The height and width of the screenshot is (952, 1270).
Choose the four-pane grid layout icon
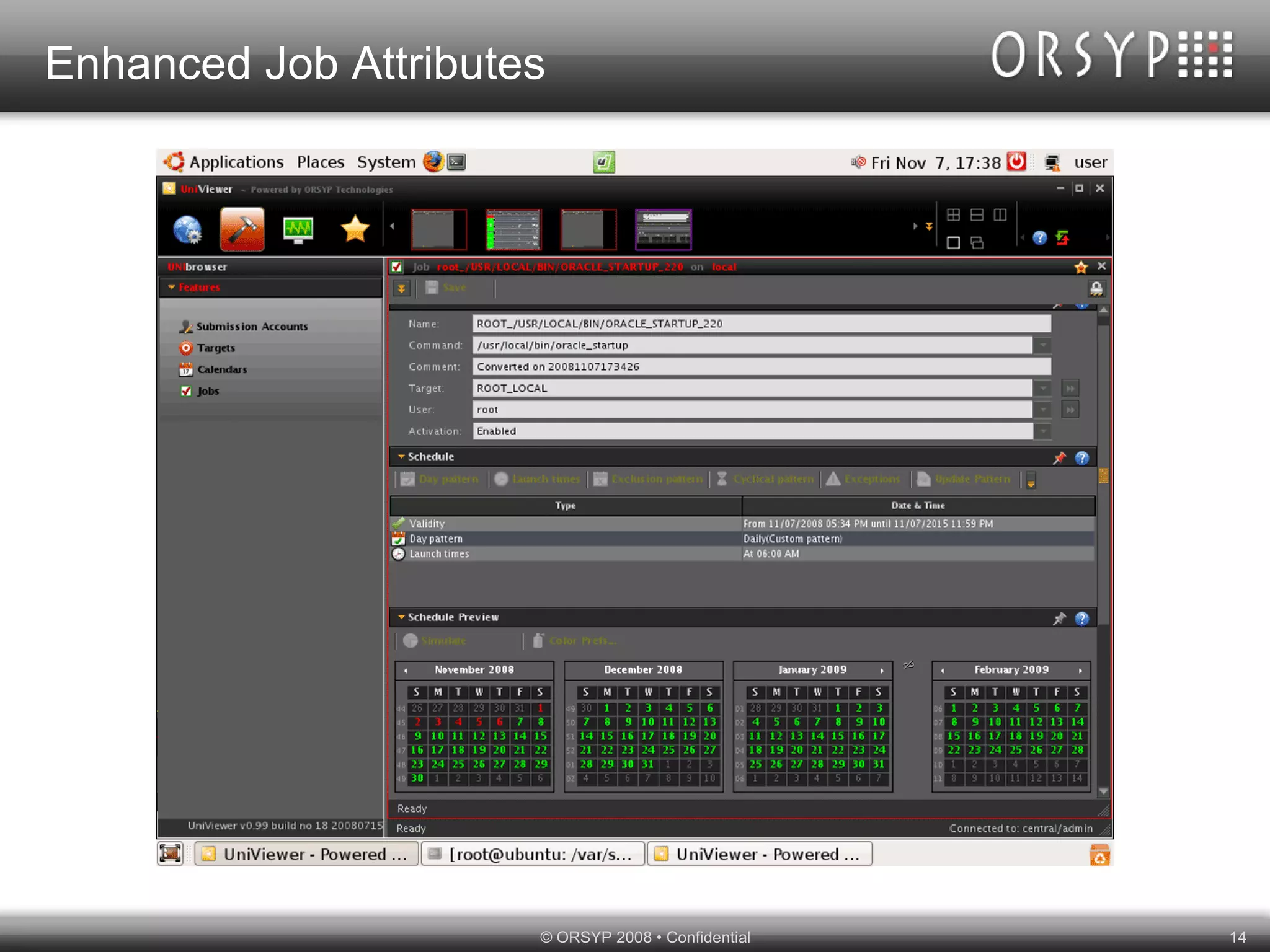point(953,215)
